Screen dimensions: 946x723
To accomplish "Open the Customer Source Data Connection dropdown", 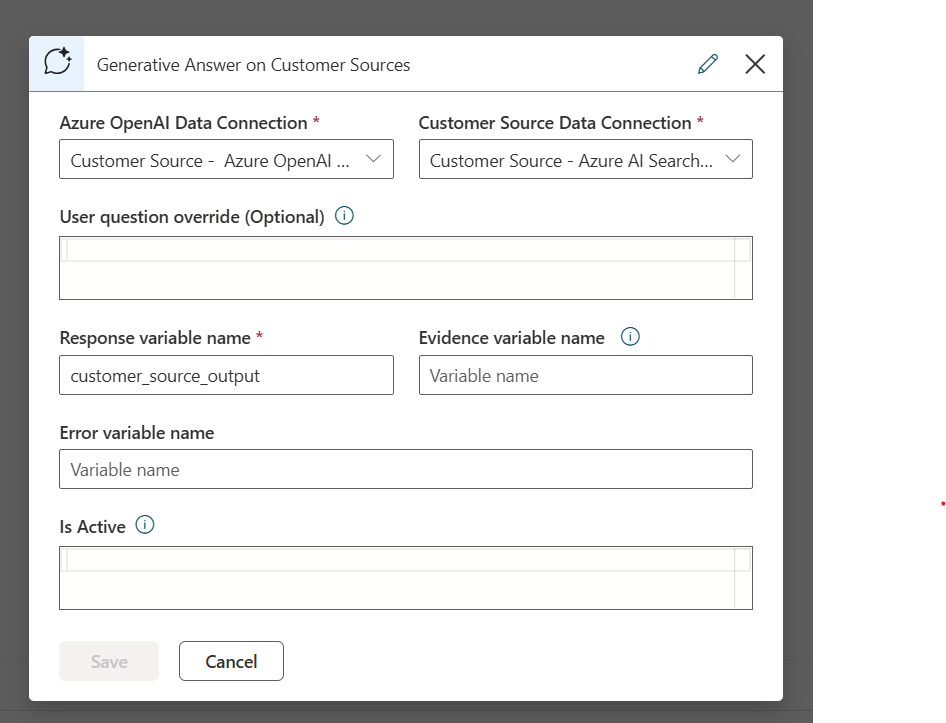I will 585,159.
